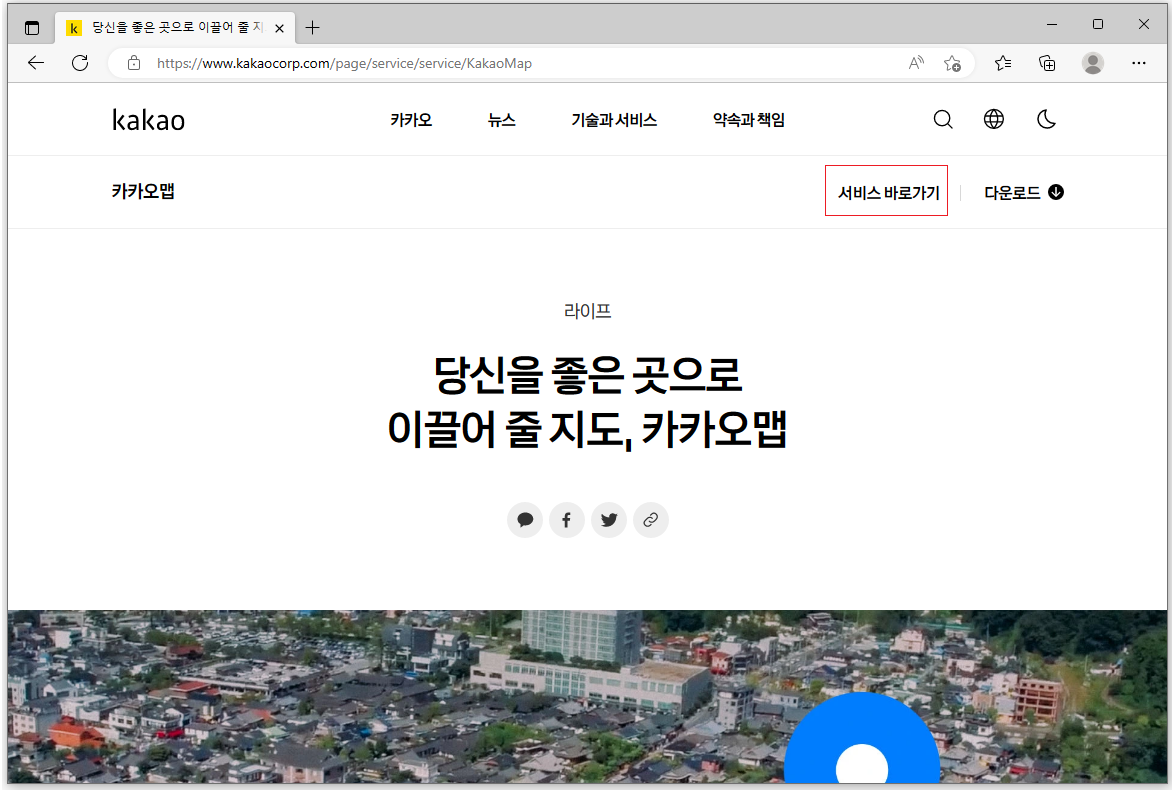Click the aerial town hero image
This screenshot has width=1176, height=791.
pos(587,697)
